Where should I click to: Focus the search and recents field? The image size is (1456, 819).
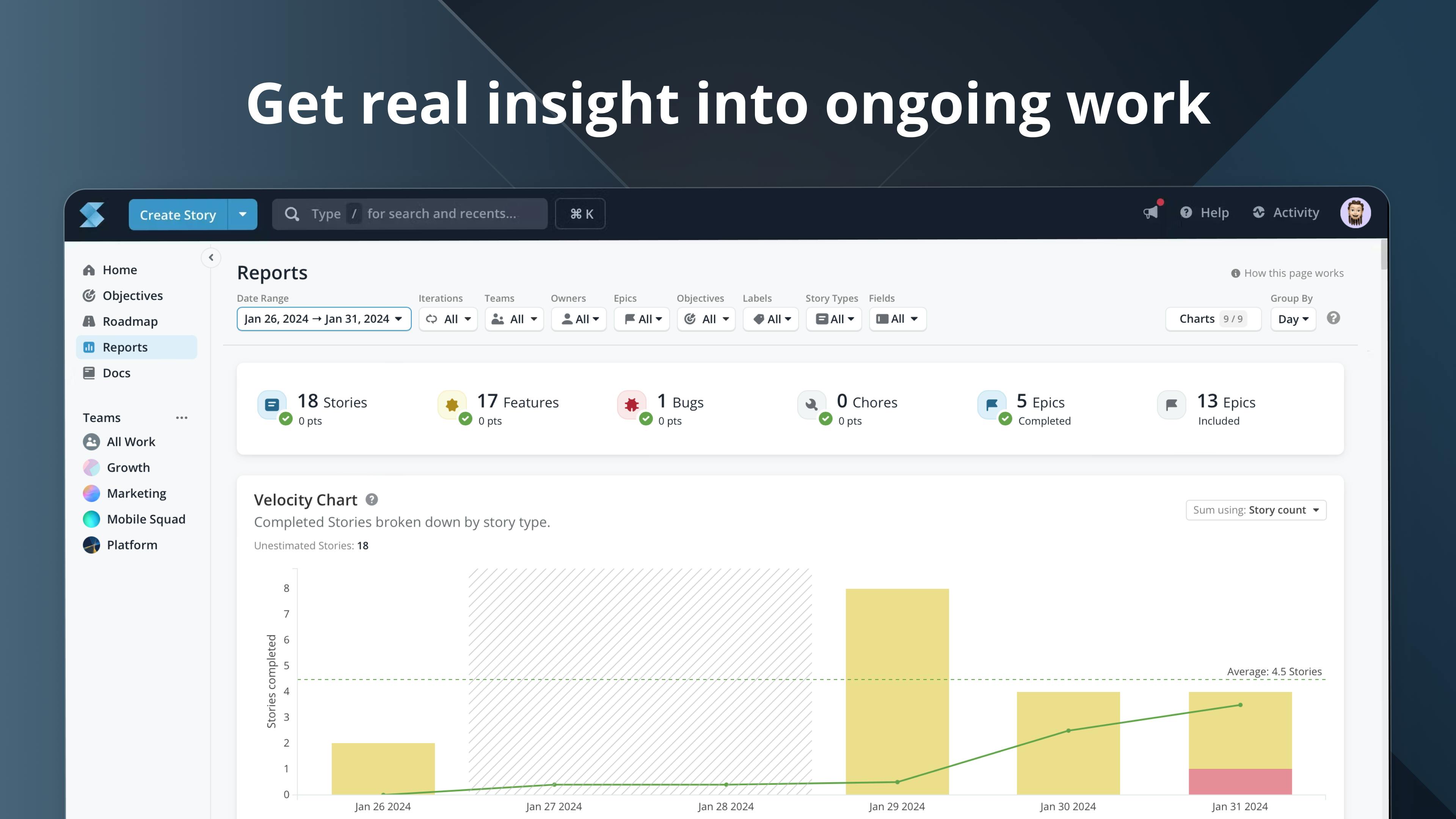tap(410, 213)
